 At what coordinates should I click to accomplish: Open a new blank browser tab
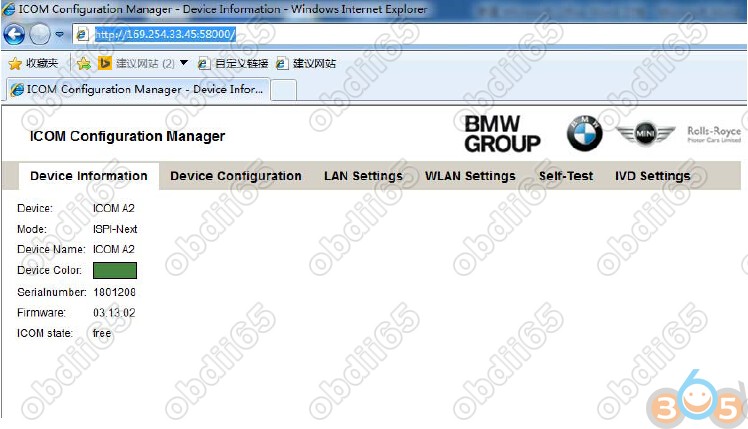[x=283, y=90]
